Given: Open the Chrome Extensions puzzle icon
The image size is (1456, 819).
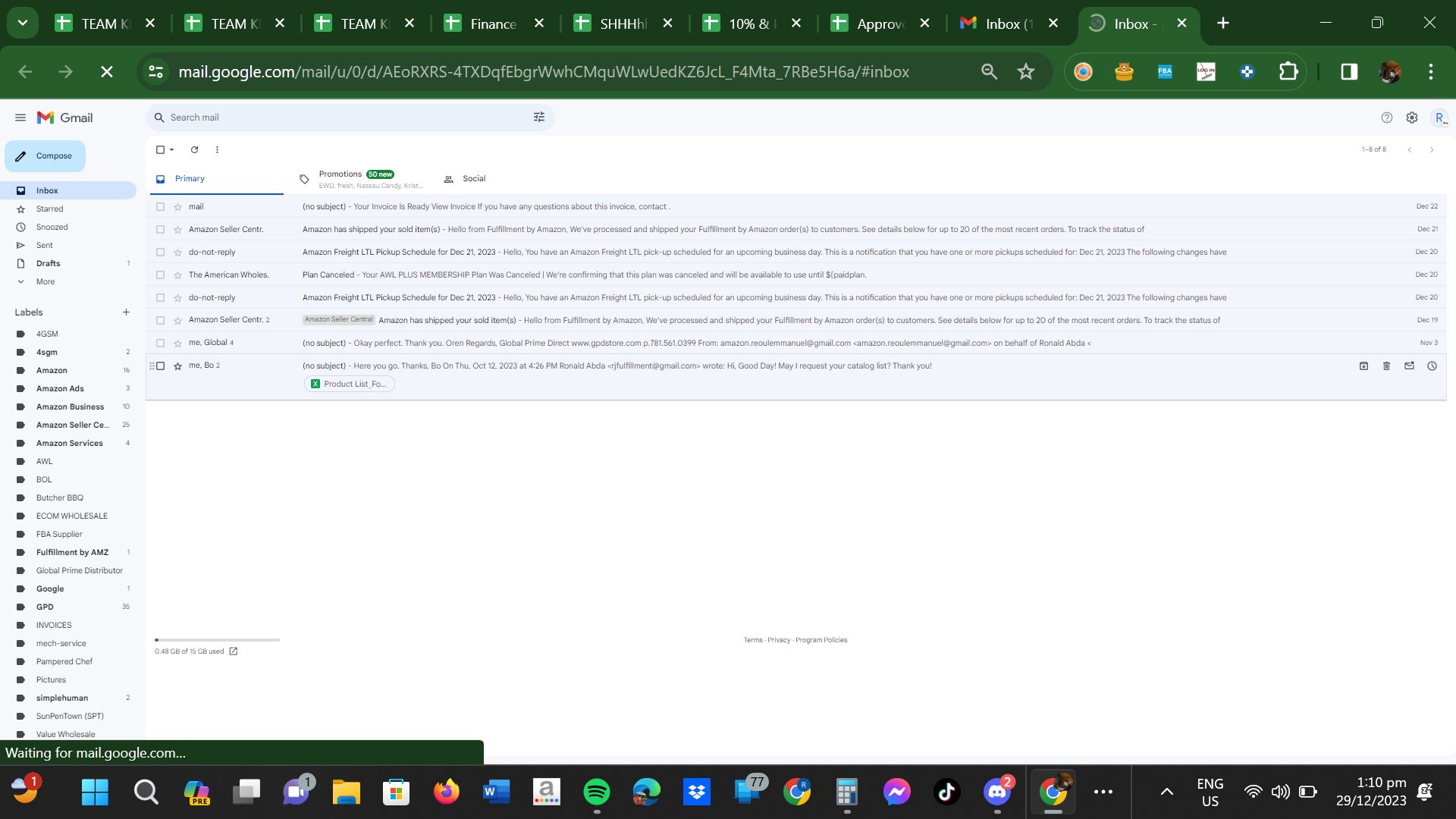Looking at the screenshot, I should click(x=1288, y=71).
